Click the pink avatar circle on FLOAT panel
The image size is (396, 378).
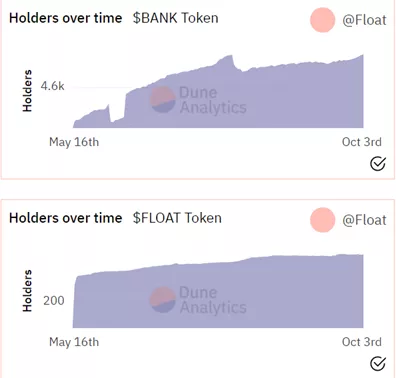(322, 220)
